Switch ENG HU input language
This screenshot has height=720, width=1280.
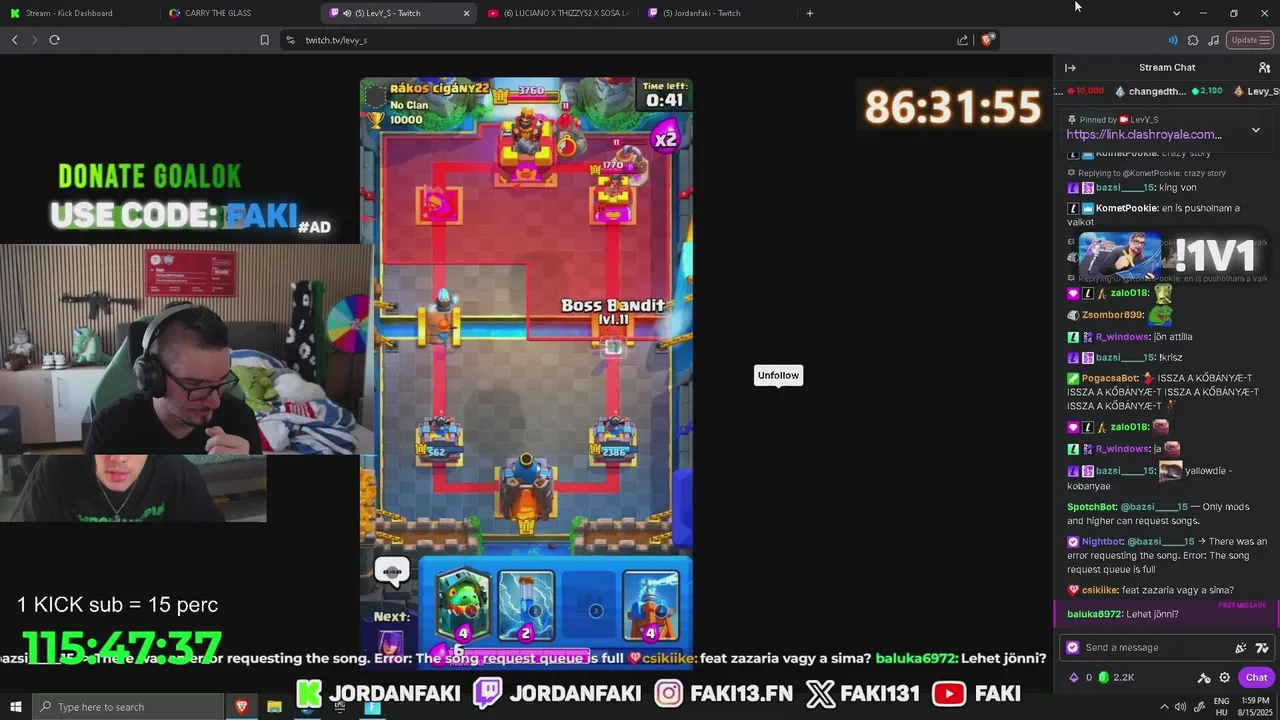tap(1221, 707)
